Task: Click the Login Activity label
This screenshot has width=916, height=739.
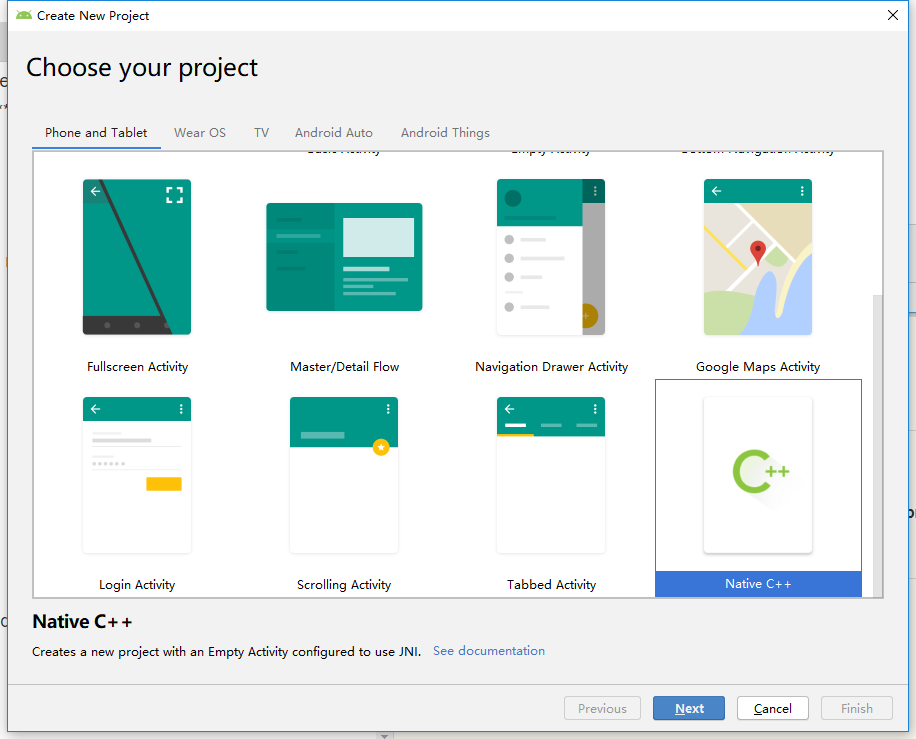Action: 137,585
